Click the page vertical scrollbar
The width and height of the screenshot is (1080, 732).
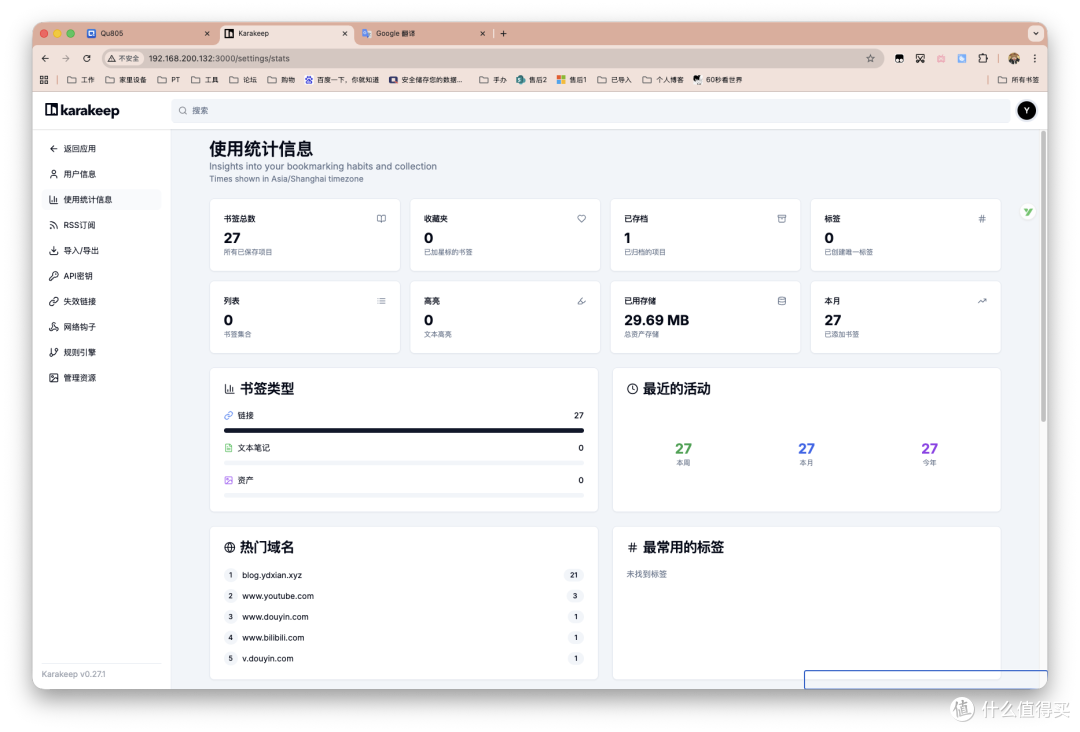(1043, 275)
